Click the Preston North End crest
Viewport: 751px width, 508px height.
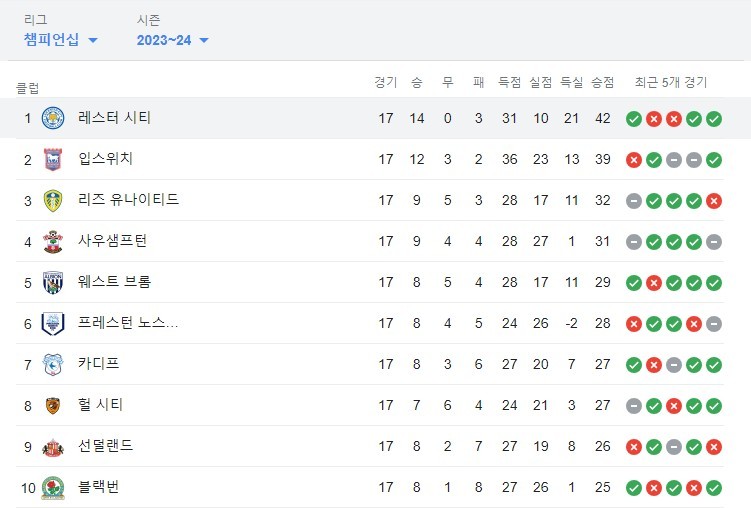click(53, 323)
